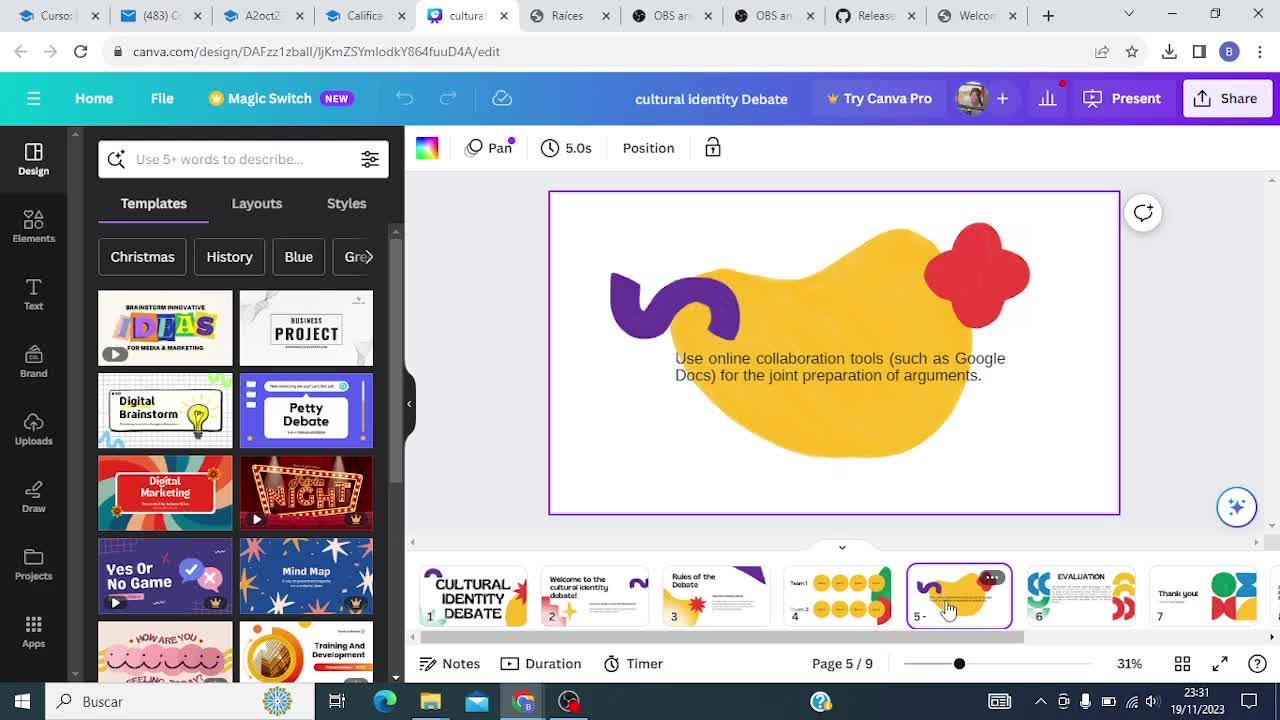Reload the browser page
Image resolution: width=1280 pixels, height=720 pixels.
(x=81, y=51)
